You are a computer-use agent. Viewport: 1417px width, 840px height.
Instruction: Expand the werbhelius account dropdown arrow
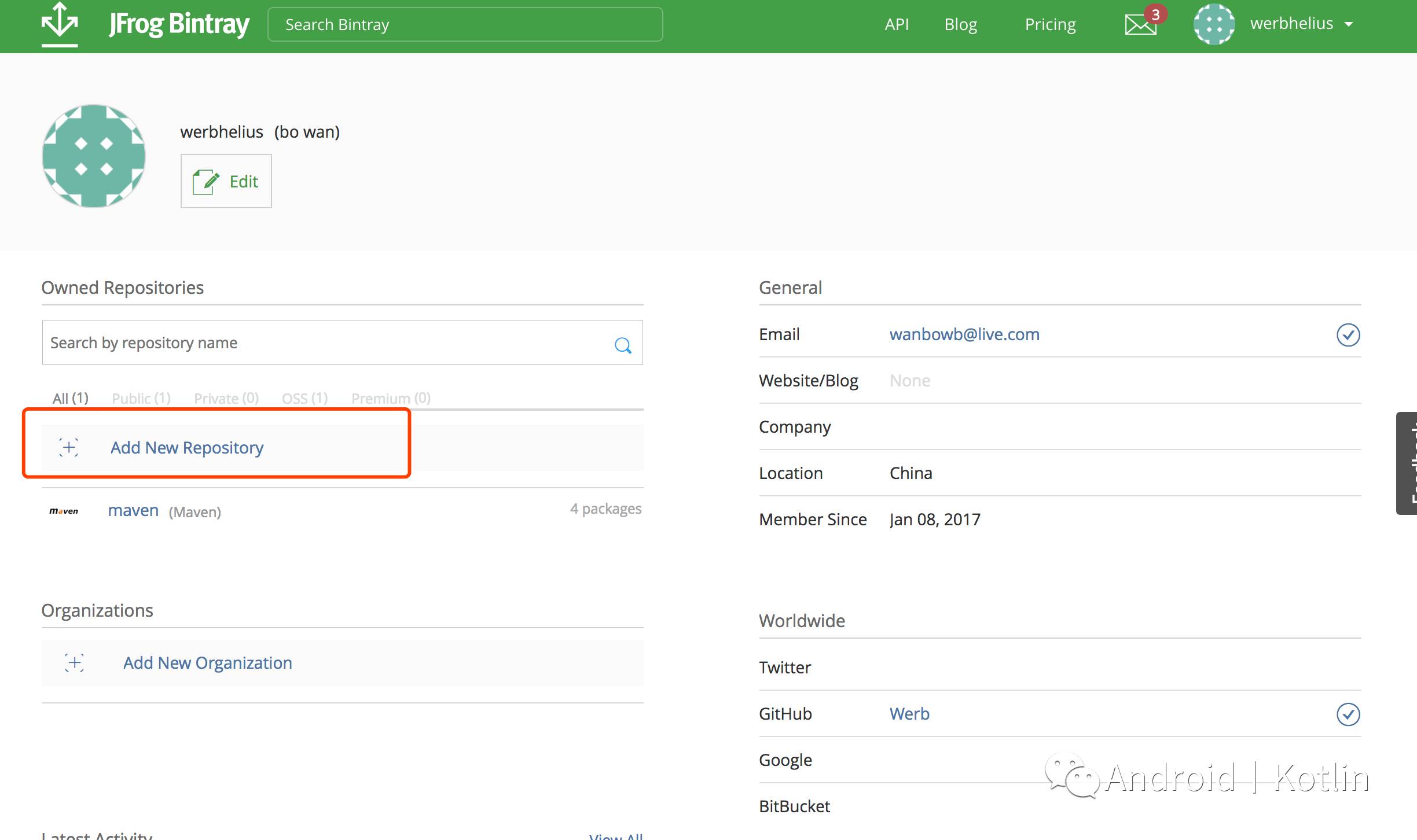(x=1349, y=24)
